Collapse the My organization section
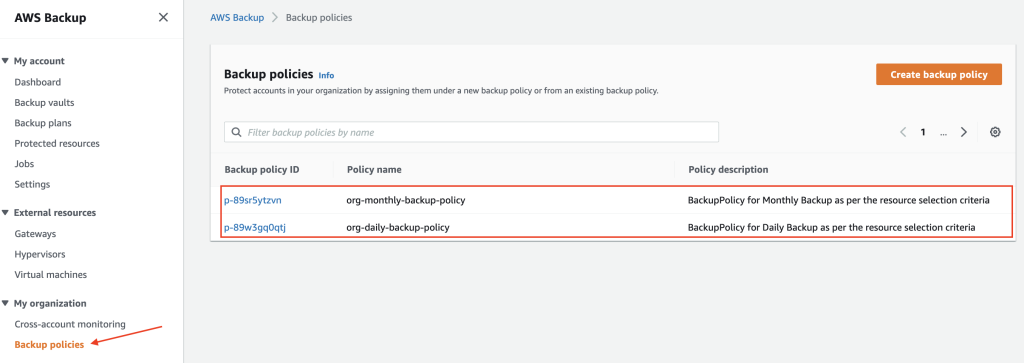Image resolution: width=1024 pixels, height=363 pixels. 6,304
